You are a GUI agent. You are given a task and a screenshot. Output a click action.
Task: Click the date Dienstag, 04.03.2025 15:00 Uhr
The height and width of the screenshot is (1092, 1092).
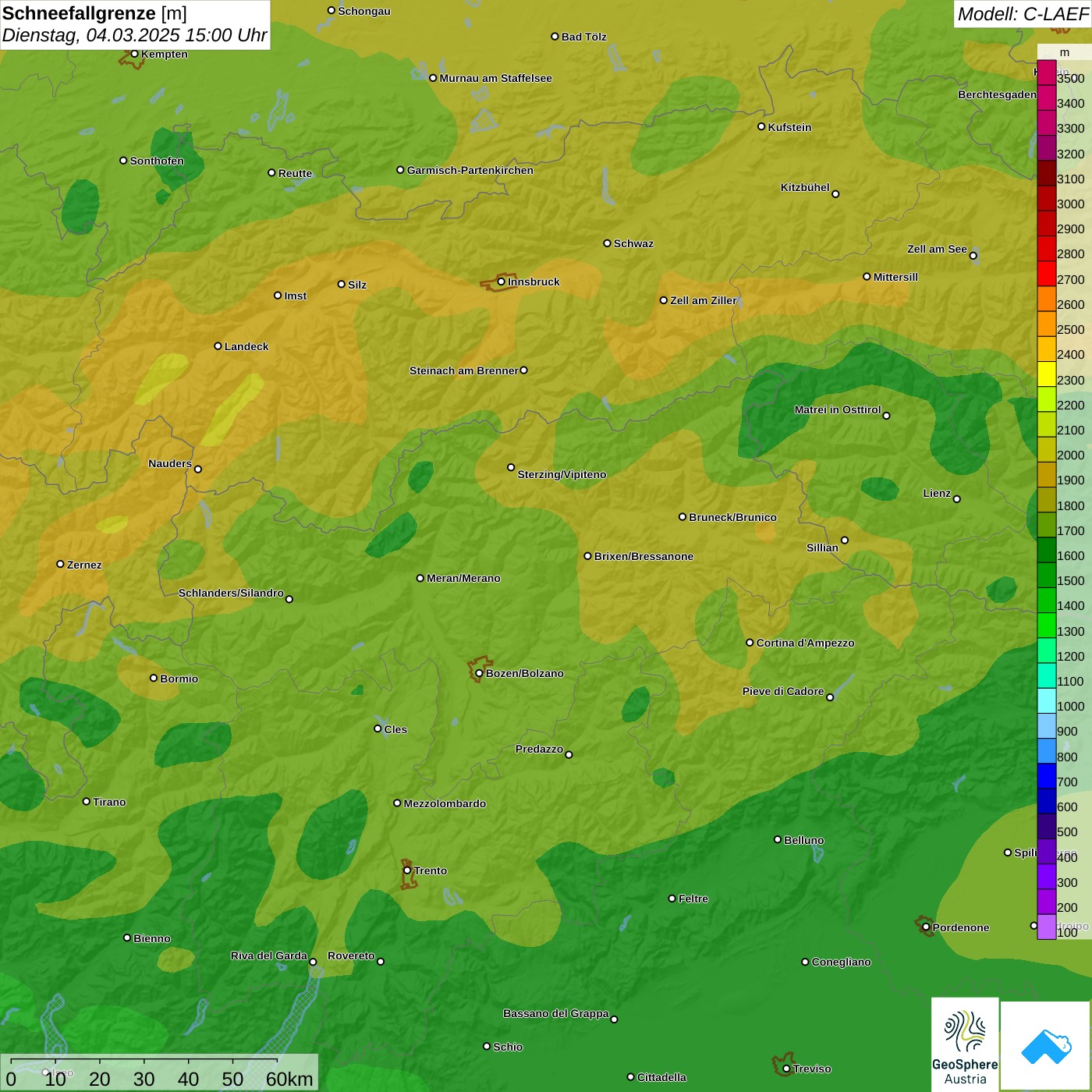tap(135, 35)
